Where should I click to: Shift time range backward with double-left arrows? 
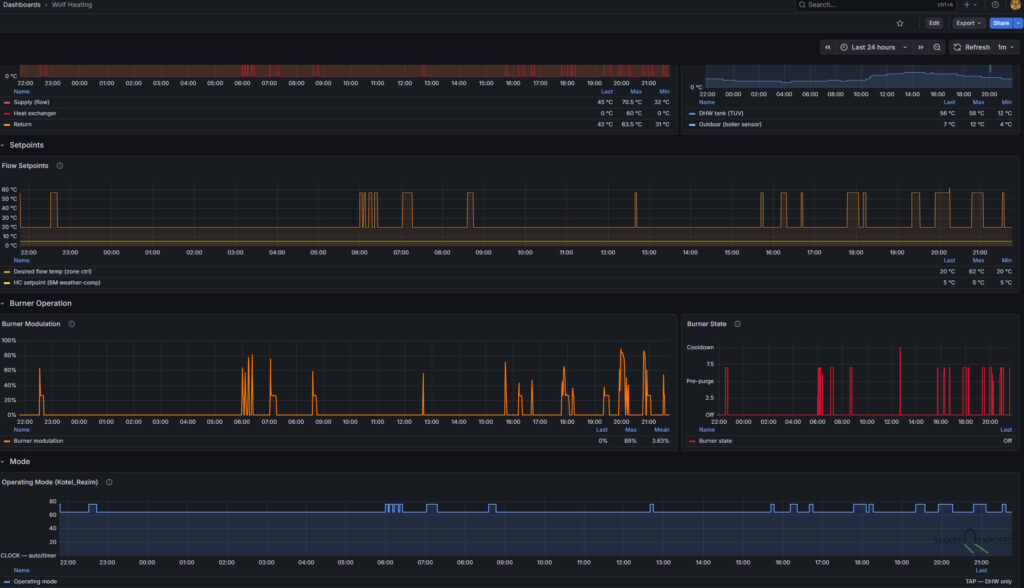pos(828,47)
